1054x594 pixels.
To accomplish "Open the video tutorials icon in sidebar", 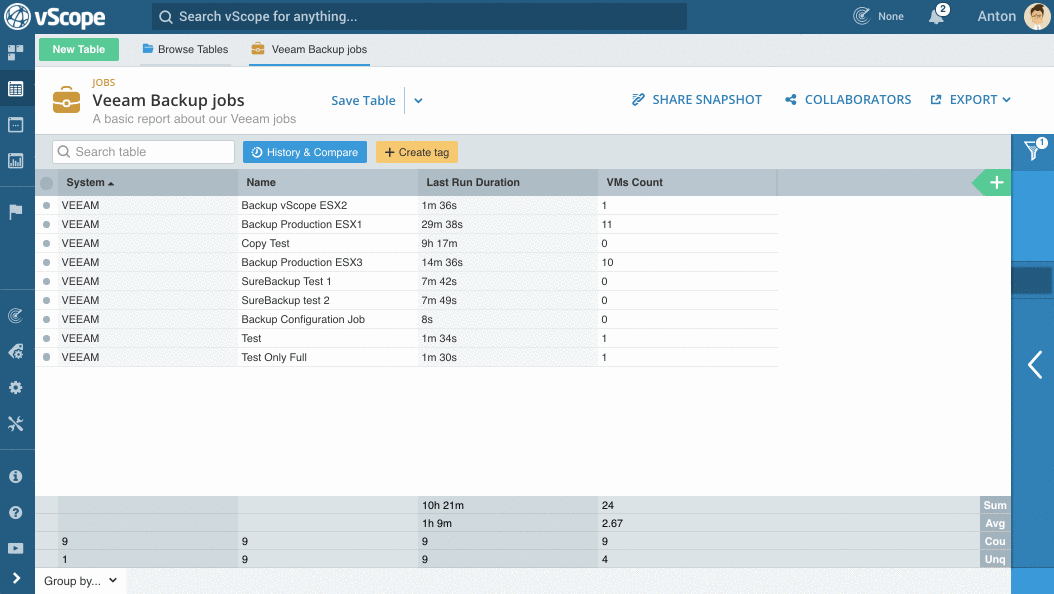I will pos(15,548).
